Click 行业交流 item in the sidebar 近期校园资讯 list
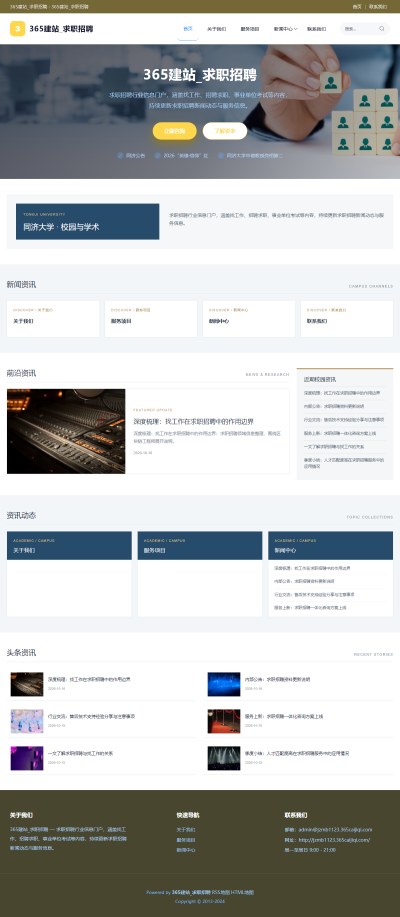The height and width of the screenshot is (917, 400). [x=344, y=420]
